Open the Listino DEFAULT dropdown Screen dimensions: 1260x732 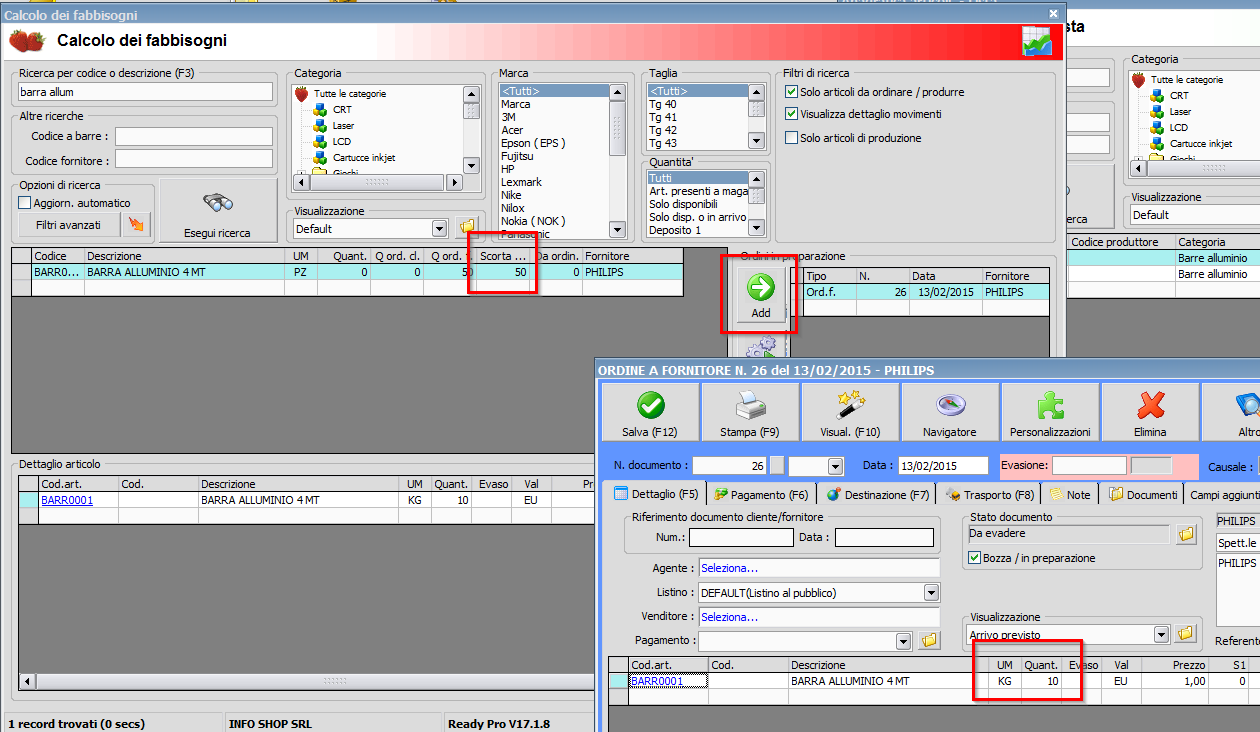click(932, 593)
